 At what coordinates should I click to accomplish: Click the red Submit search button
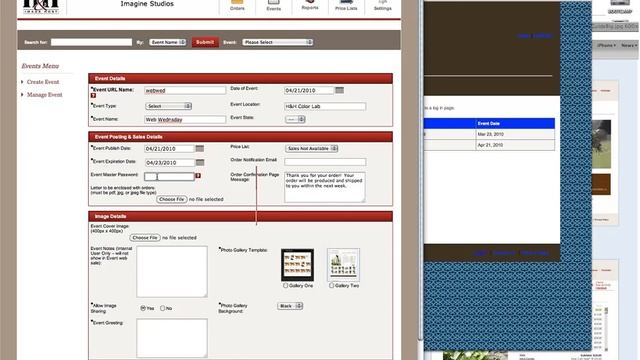(x=205, y=42)
